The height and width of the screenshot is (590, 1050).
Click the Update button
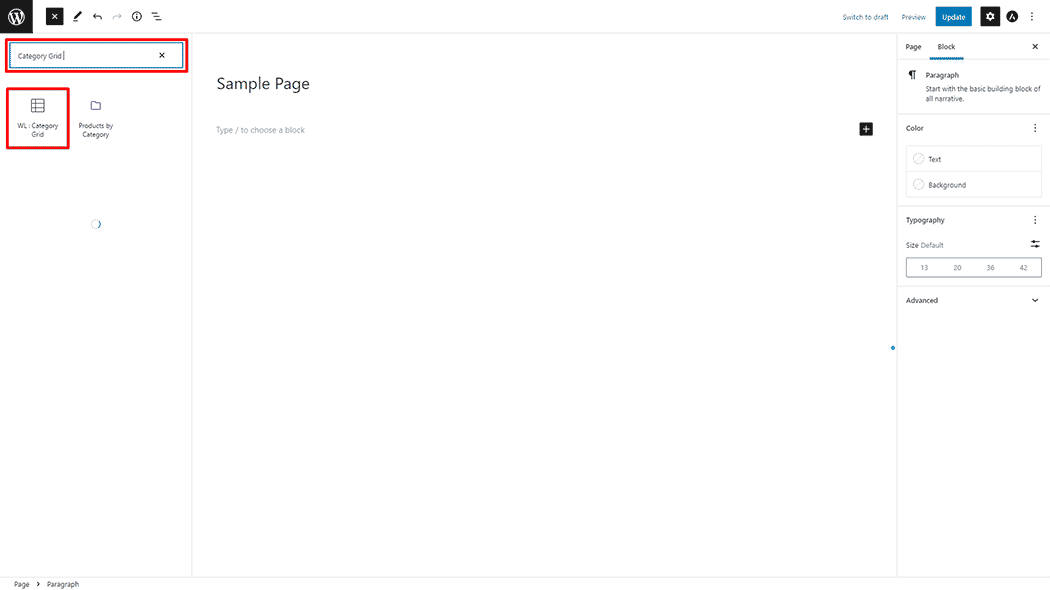pyautogui.click(x=954, y=17)
